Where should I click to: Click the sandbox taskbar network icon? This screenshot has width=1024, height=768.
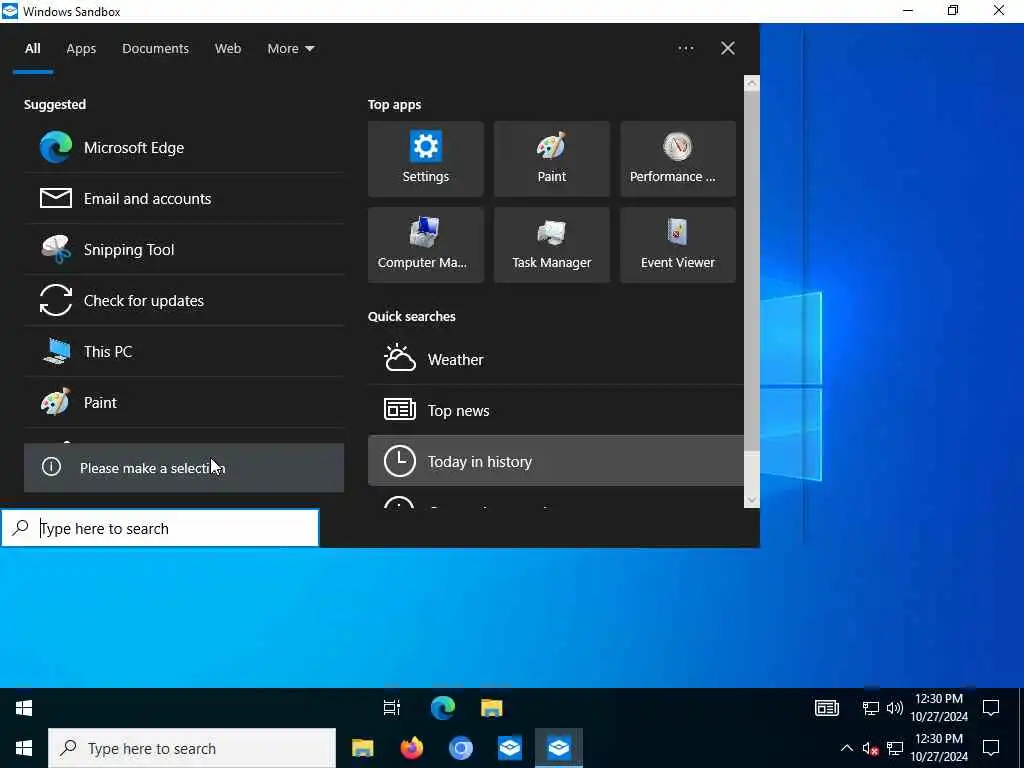871,708
